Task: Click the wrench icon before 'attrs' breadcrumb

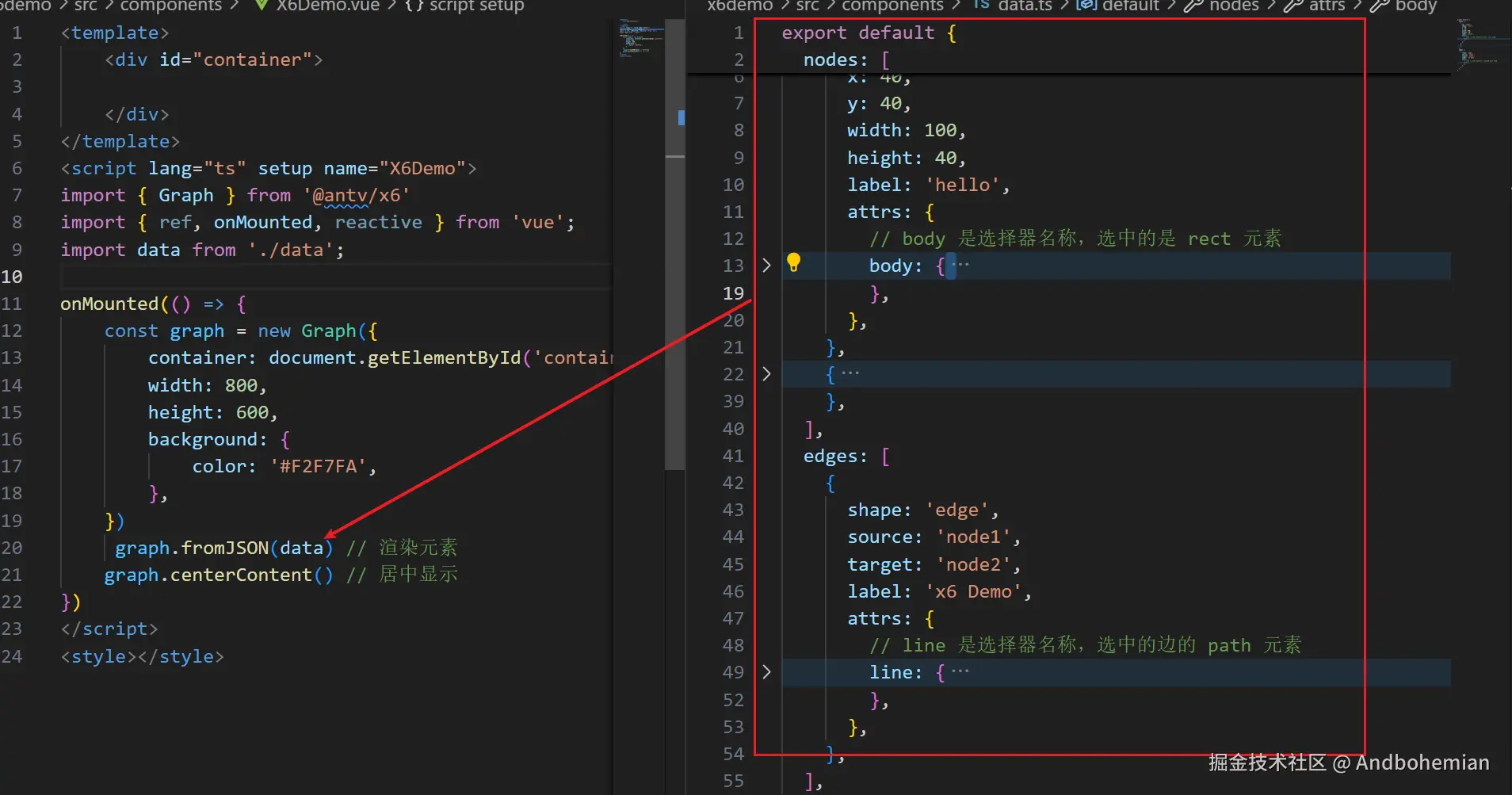Action: (x=1293, y=6)
